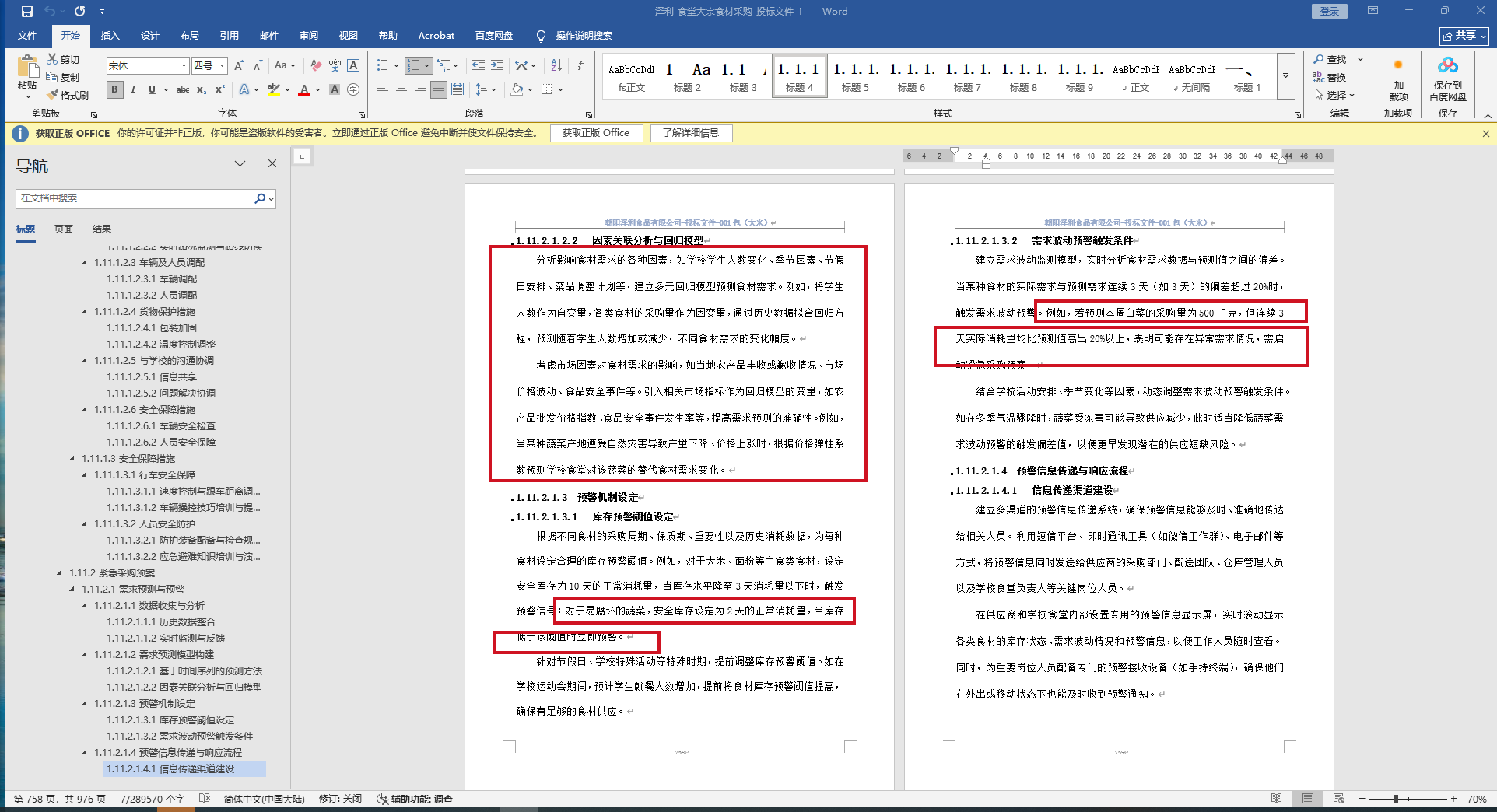This screenshot has width=1497, height=812.
Task: Click 修订: 关闭 in the status bar
Action: pyautogui.click(x=340, y=799)
